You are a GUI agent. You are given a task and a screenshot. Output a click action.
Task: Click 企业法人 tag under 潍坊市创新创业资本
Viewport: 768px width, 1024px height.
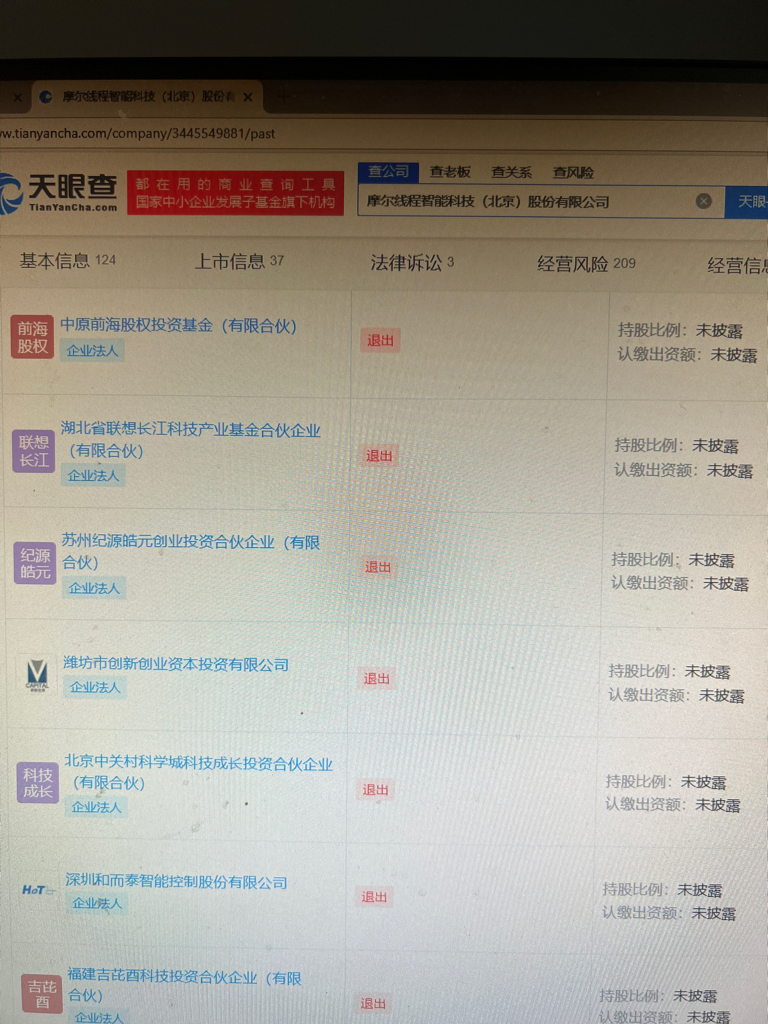95,687
